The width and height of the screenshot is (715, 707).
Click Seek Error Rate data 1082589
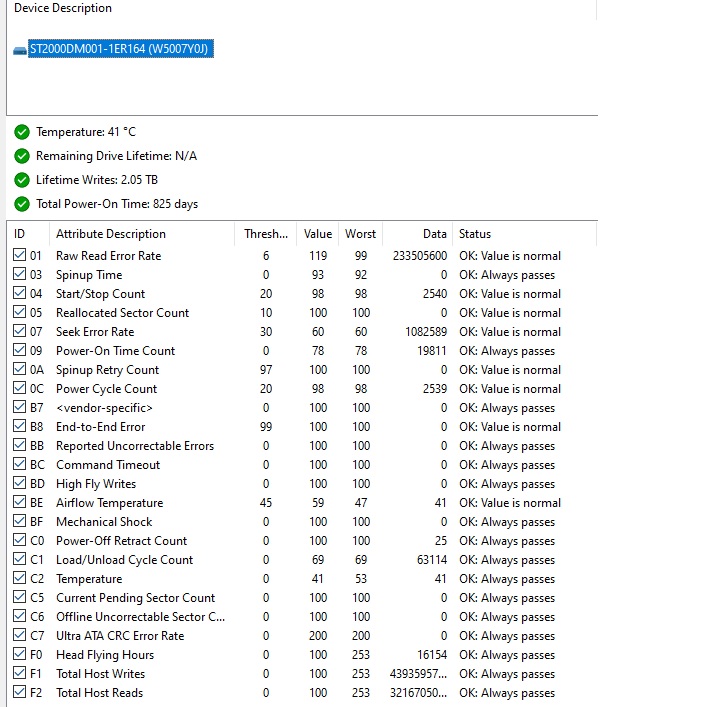426,332
